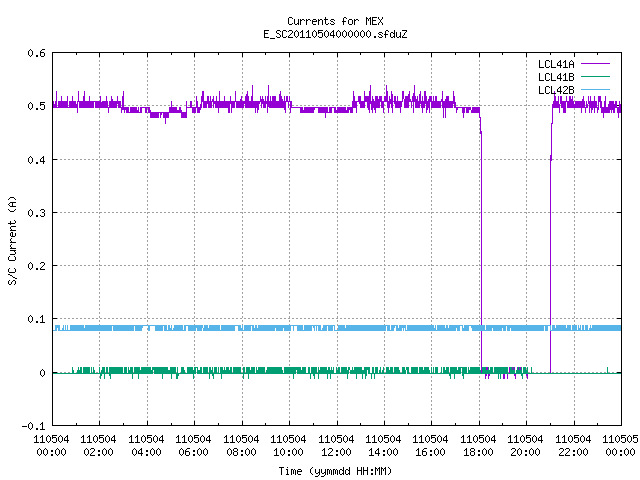Click the 14:00 time tick label
This screenshot has height=480, width=640.
click(x=383, y=452)
